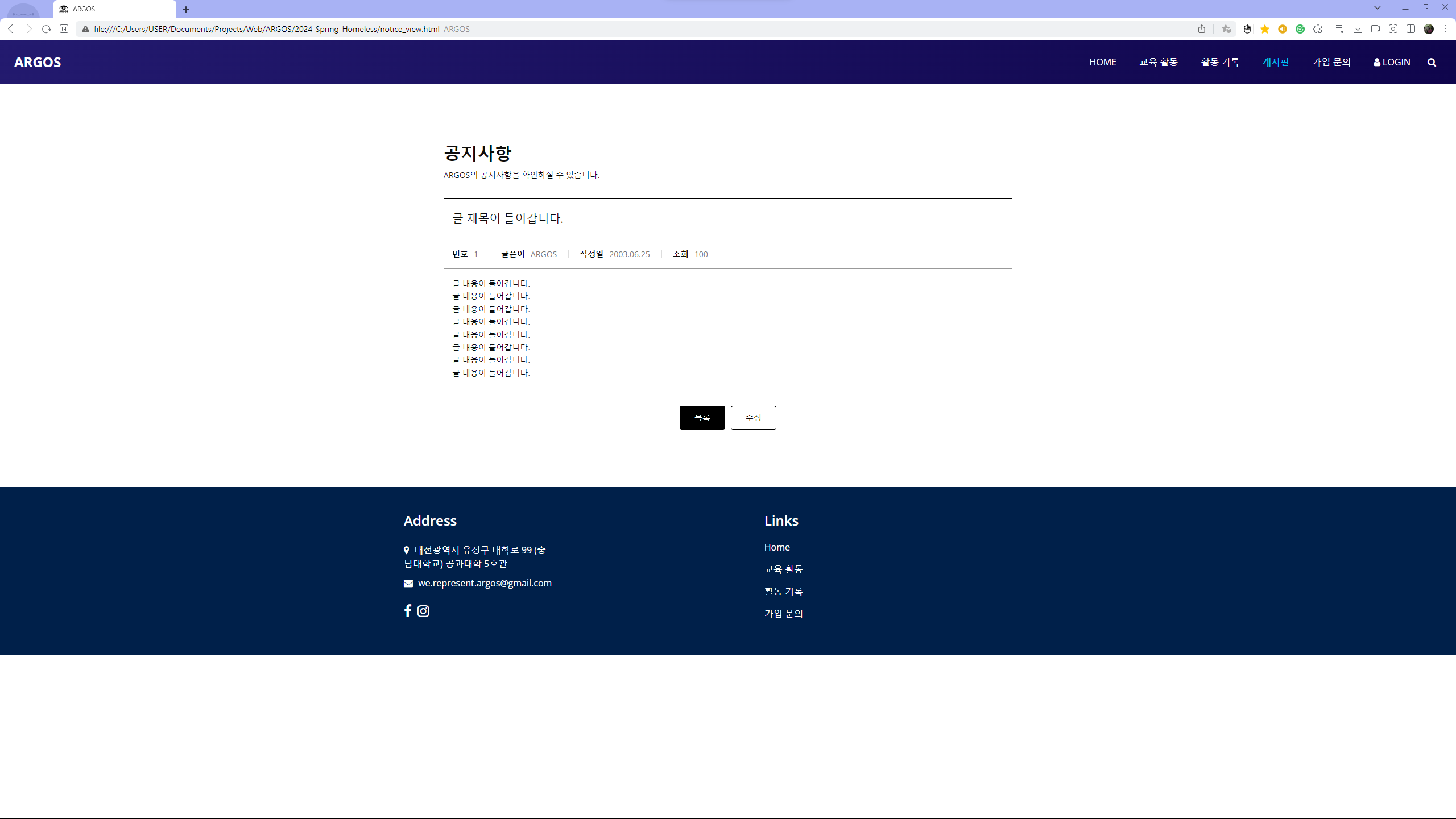Open the we.represent.argos@gmail.com link
This screenshot has width=1456, height=819.
pyautogui.click(x=484, y=583)
